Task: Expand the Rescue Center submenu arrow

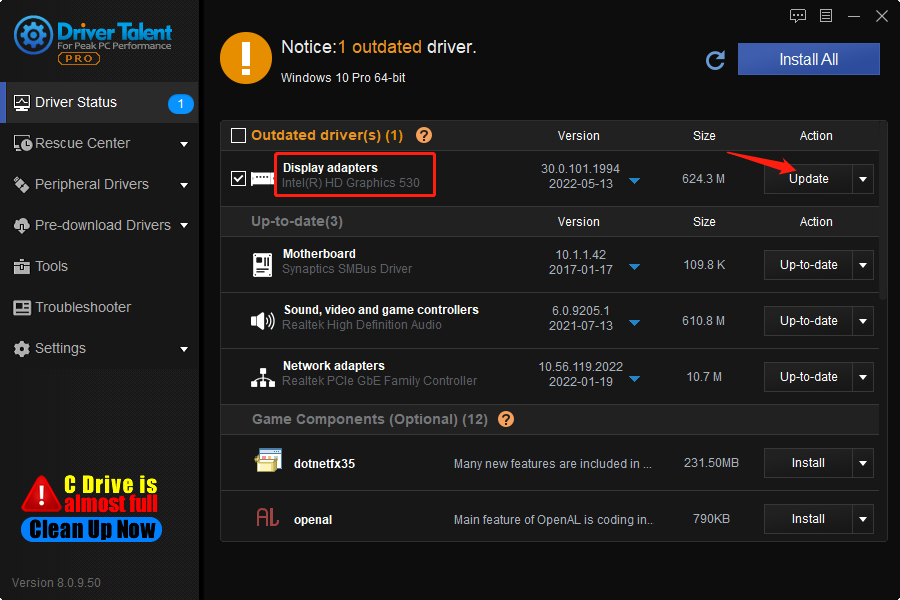Action: click(184, 144)
